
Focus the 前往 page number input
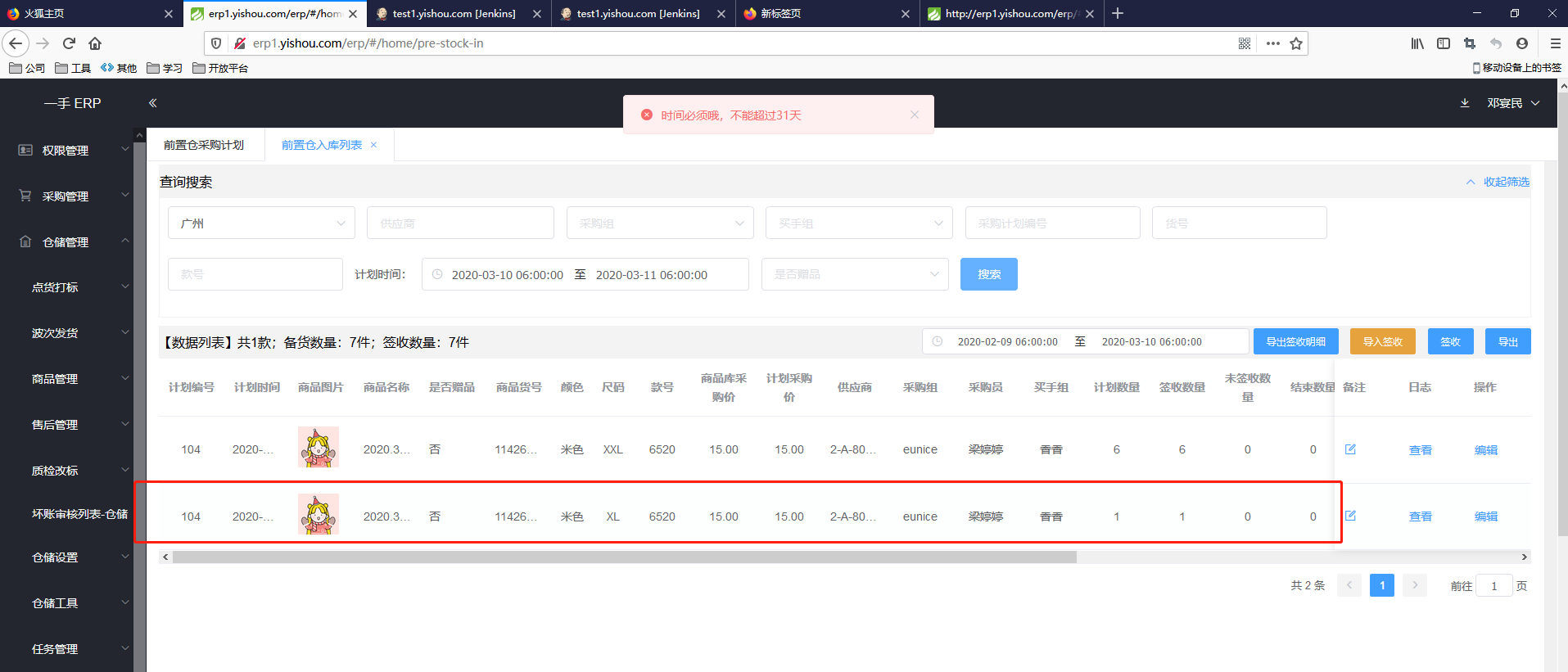[x=1494, y=585]
